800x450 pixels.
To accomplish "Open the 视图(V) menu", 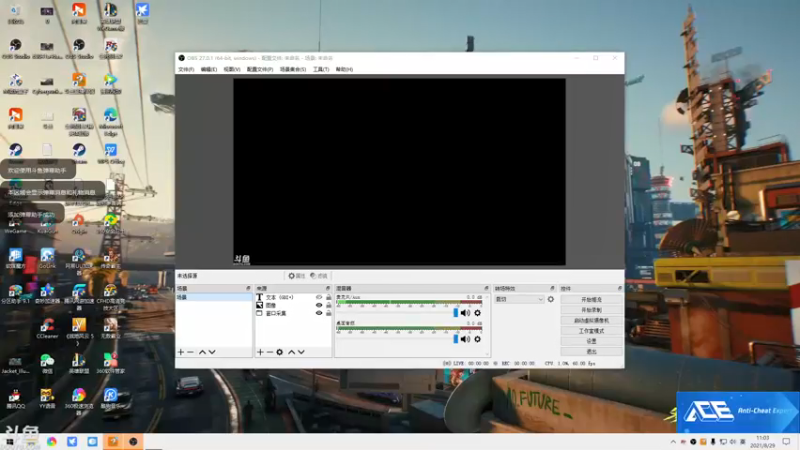I will [232, 69].
